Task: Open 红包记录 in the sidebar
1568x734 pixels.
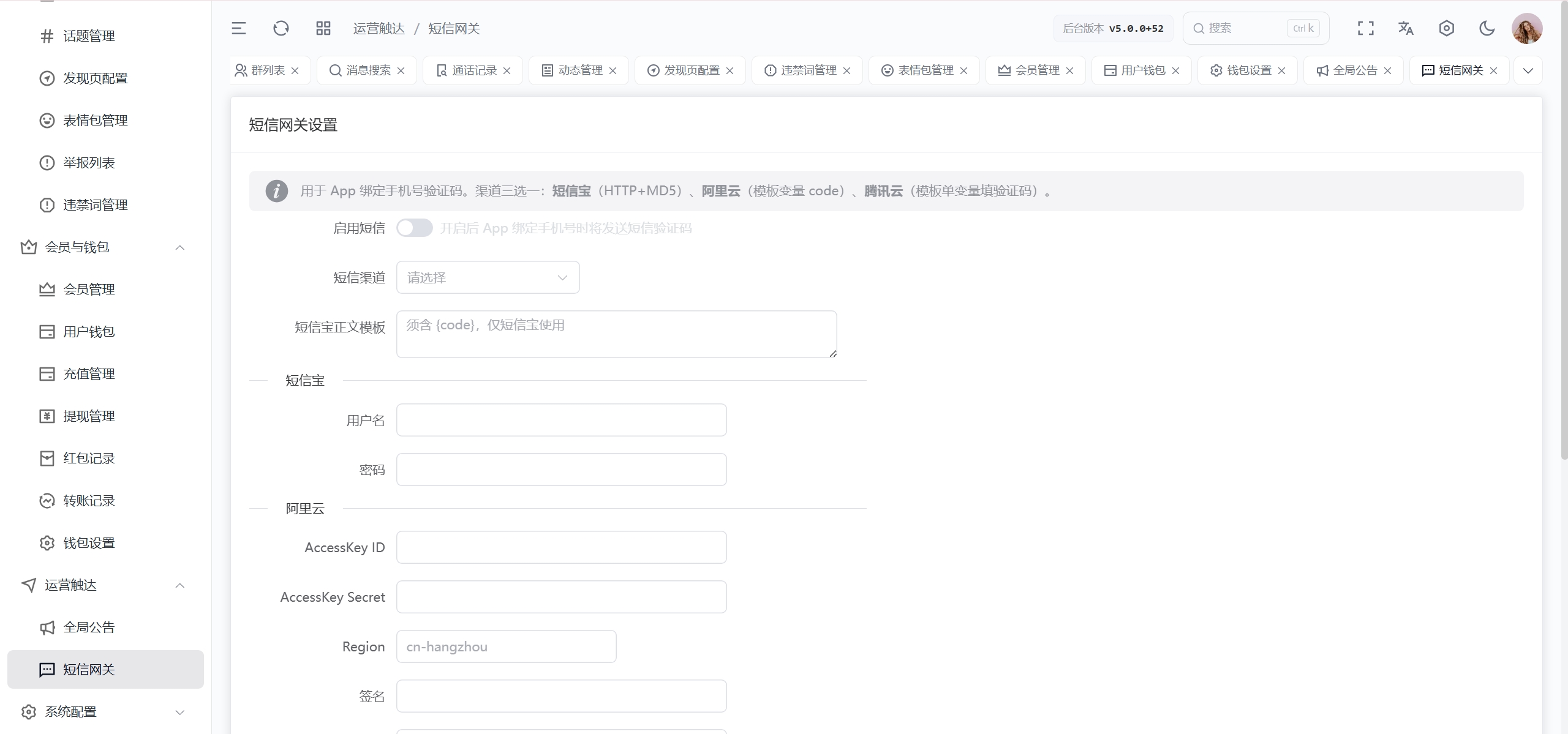Action: coord(105,459)
